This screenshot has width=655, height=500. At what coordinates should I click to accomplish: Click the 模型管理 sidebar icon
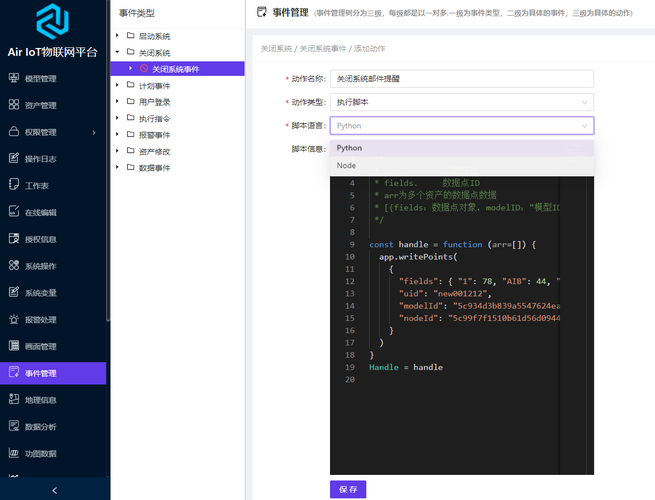coord(14,78)
